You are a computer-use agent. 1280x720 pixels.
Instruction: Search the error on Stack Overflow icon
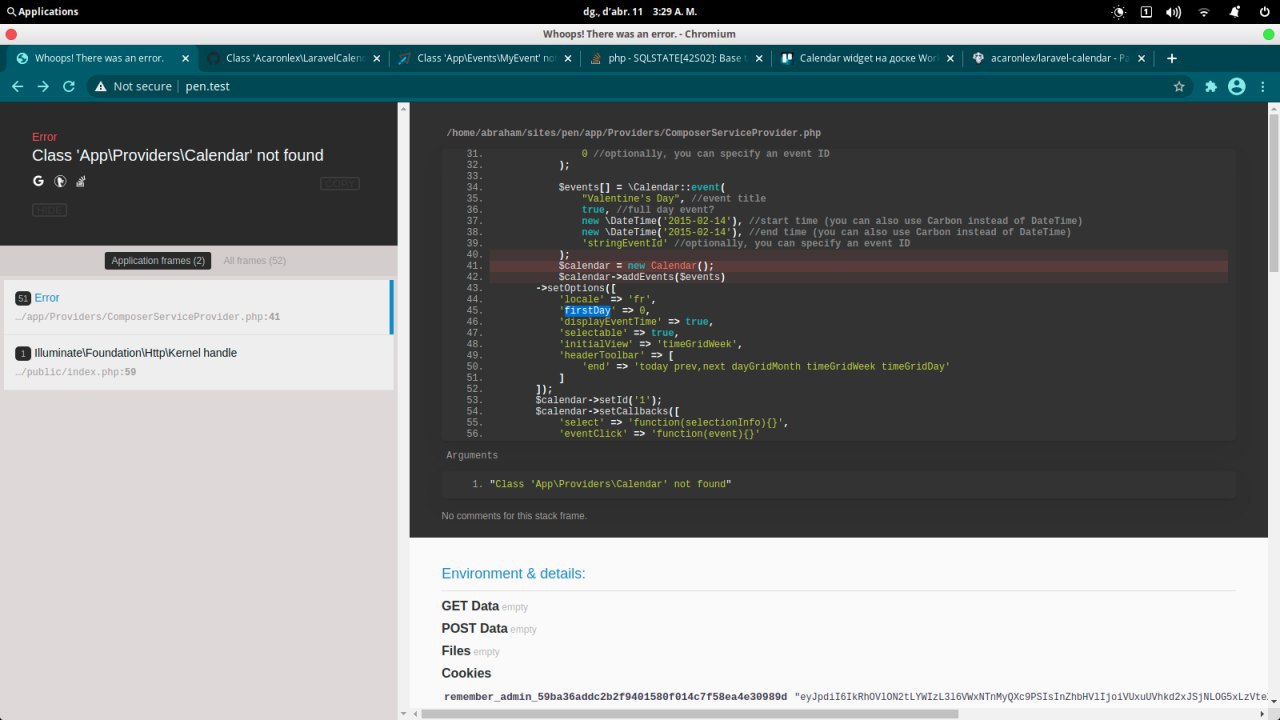[82, 181]
